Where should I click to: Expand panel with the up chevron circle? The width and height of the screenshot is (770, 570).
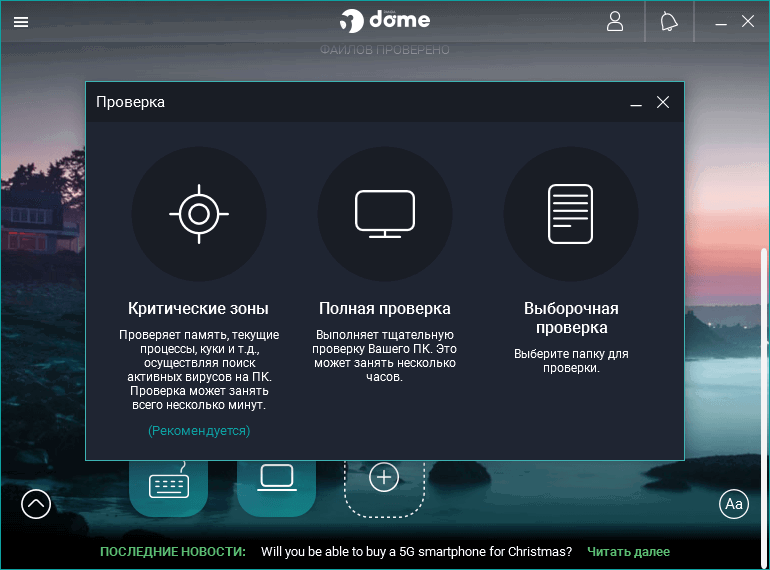[36, 504]
